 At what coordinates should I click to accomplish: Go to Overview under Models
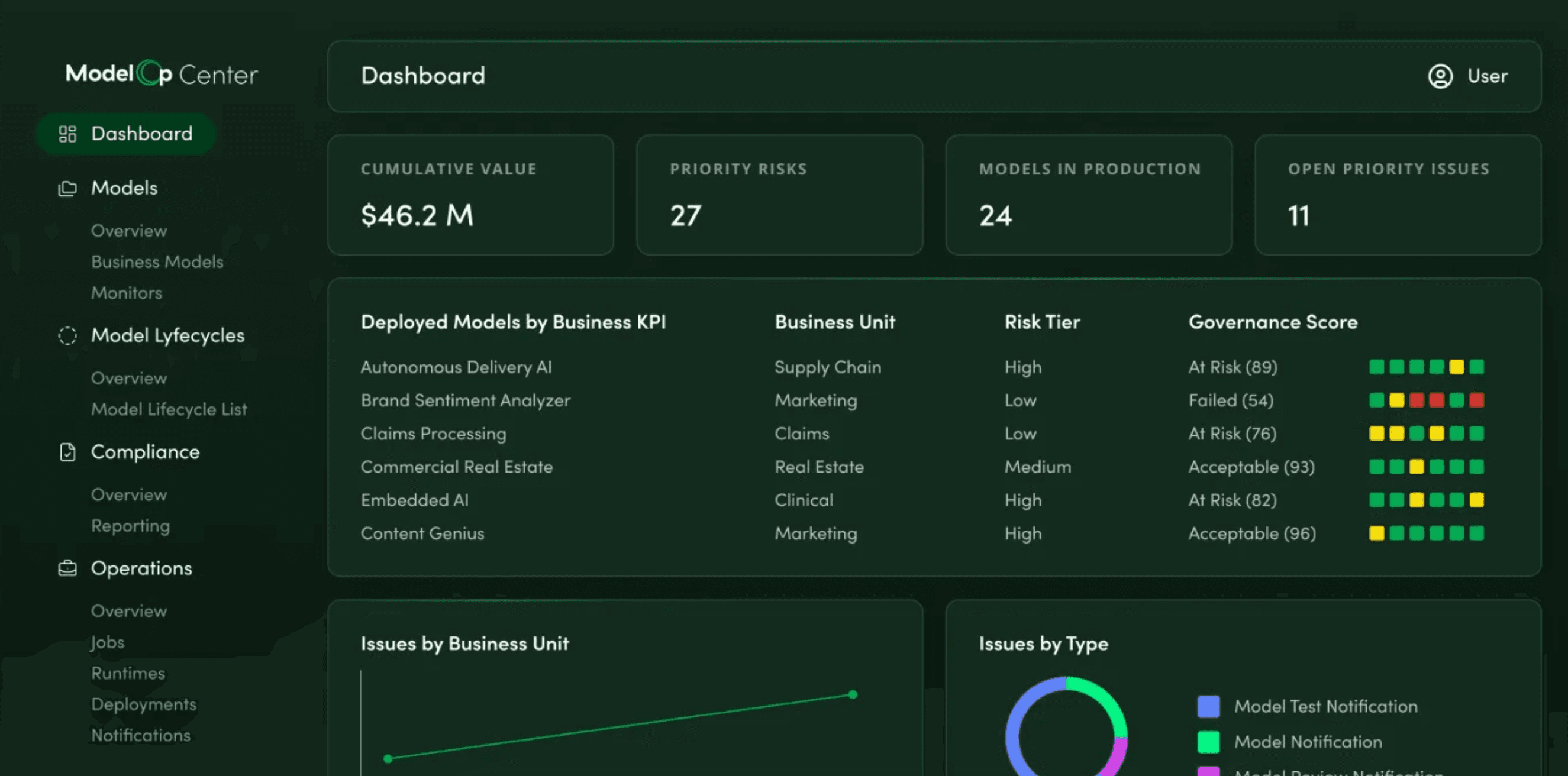[129, 231]
